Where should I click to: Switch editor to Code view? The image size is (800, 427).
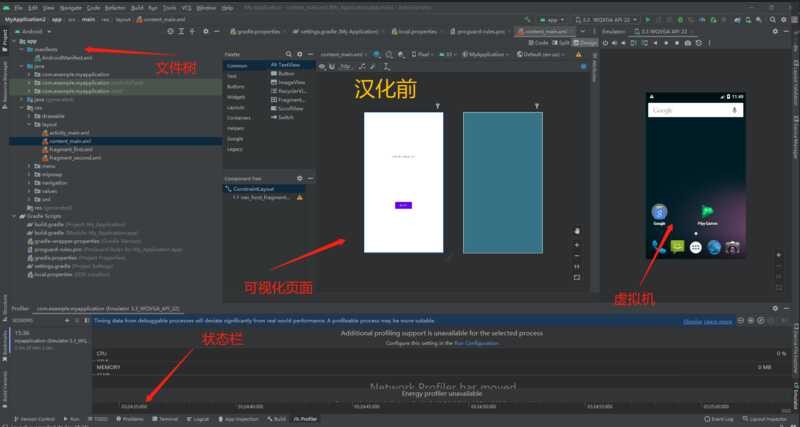539,43
